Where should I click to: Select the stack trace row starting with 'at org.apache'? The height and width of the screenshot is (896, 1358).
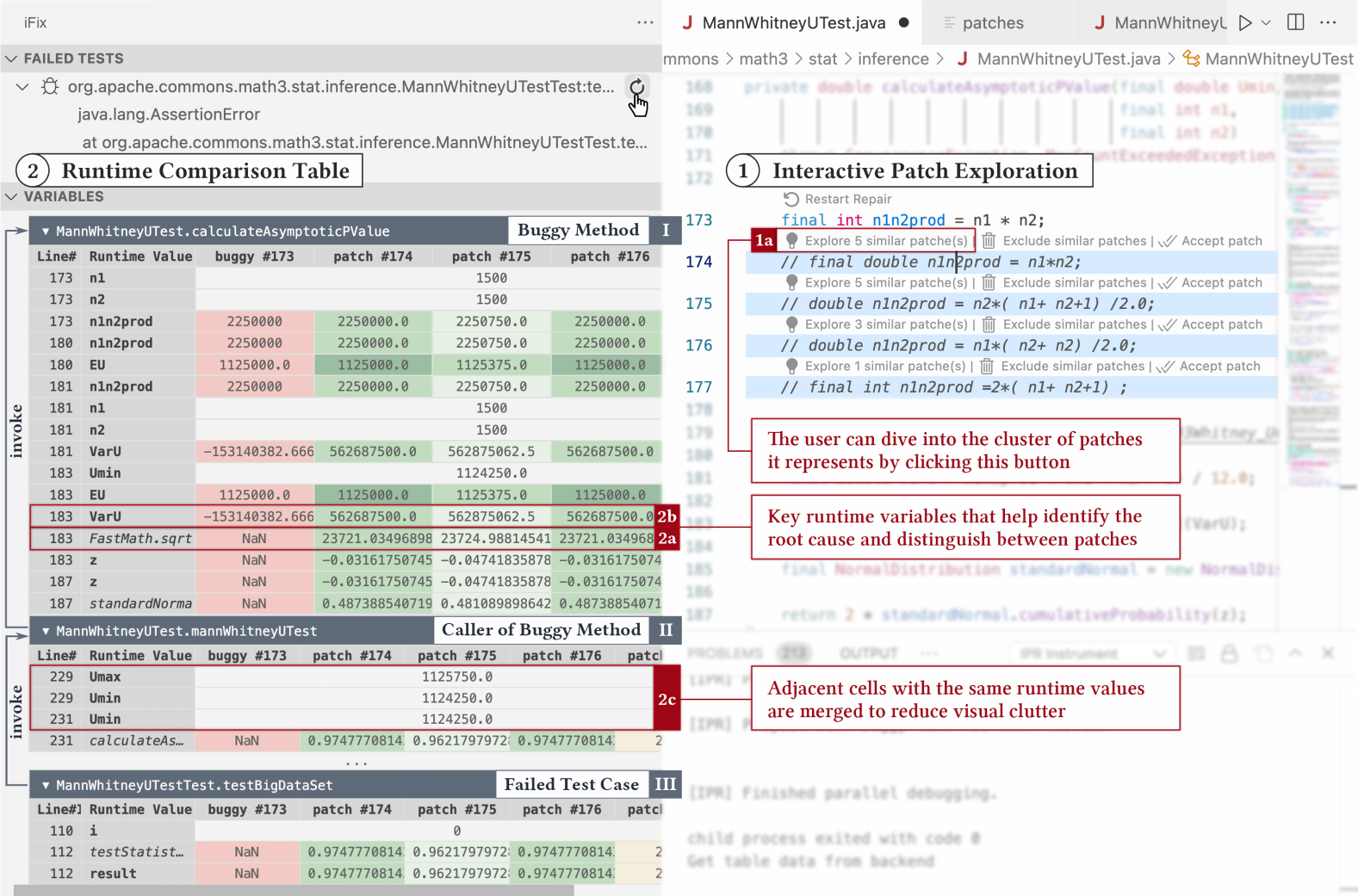(x=364, y=142)
